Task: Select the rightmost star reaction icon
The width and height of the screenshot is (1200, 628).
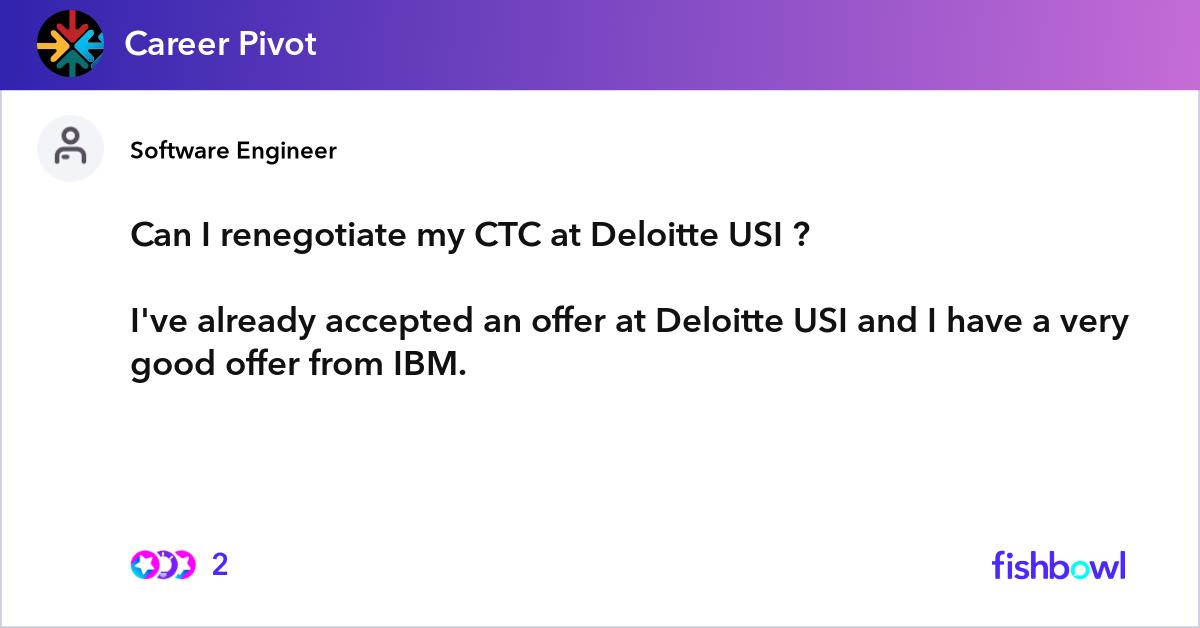Action: (x=184, y=565)
